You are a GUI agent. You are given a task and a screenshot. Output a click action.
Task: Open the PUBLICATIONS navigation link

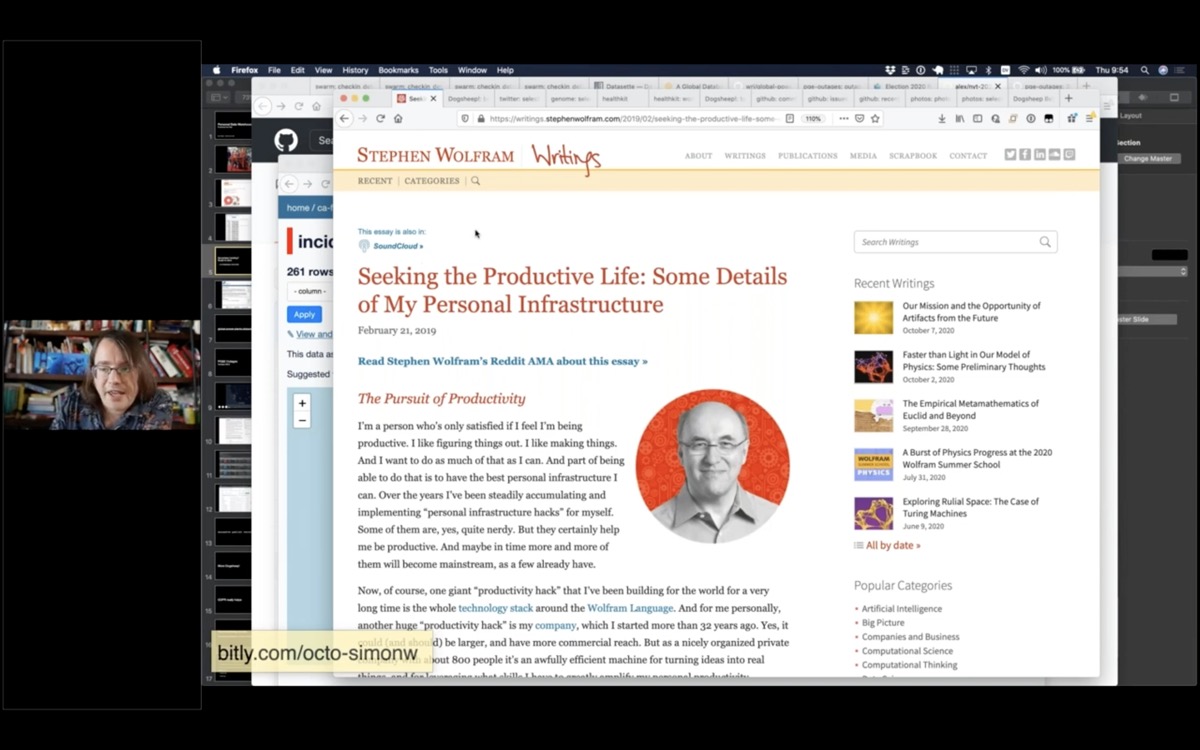click(x=808, y=156)
